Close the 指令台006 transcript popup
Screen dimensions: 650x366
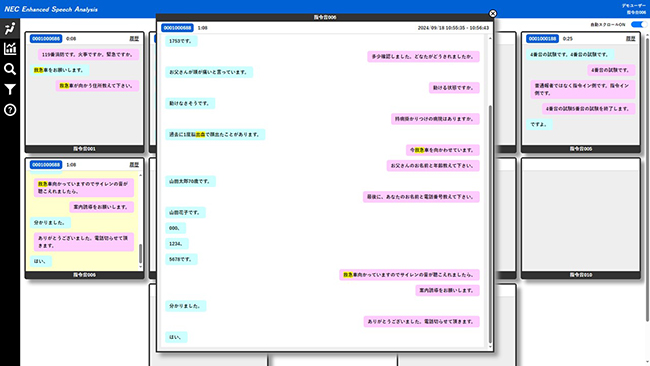[492, 14]
